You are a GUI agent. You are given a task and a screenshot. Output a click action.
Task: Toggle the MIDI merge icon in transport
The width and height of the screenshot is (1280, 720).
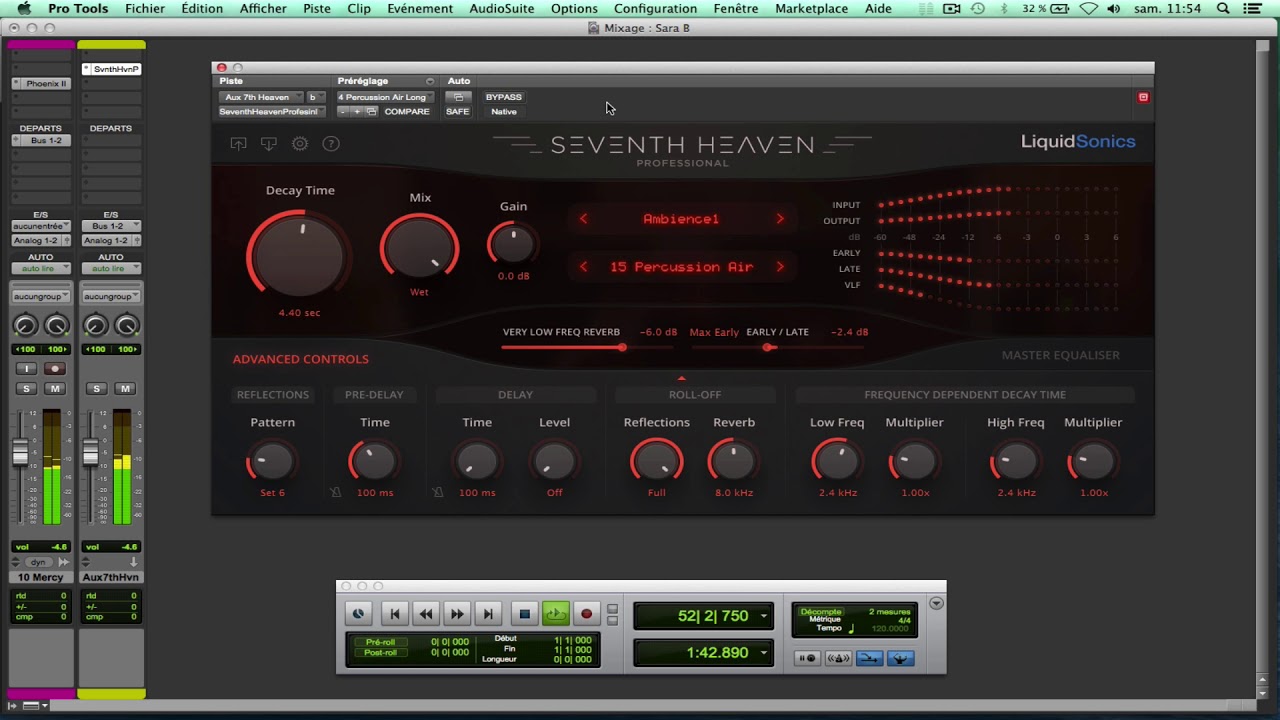tap(869, 658)
